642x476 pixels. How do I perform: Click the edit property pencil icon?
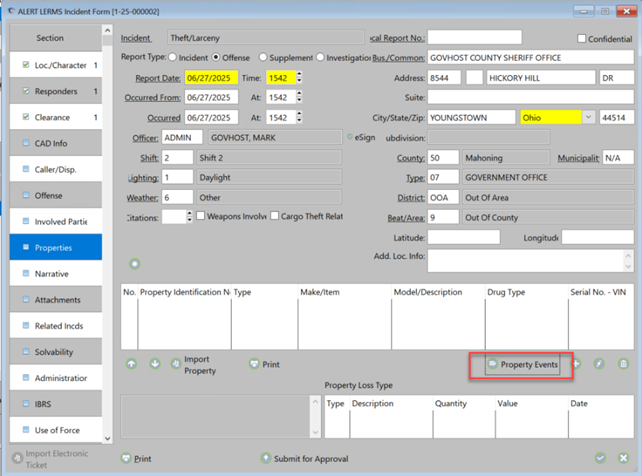tap(599, 365)
